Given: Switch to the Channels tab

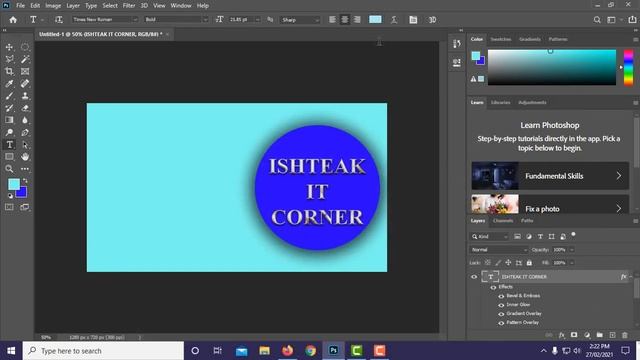Looking at the screenshot, I should pos(503,221).
